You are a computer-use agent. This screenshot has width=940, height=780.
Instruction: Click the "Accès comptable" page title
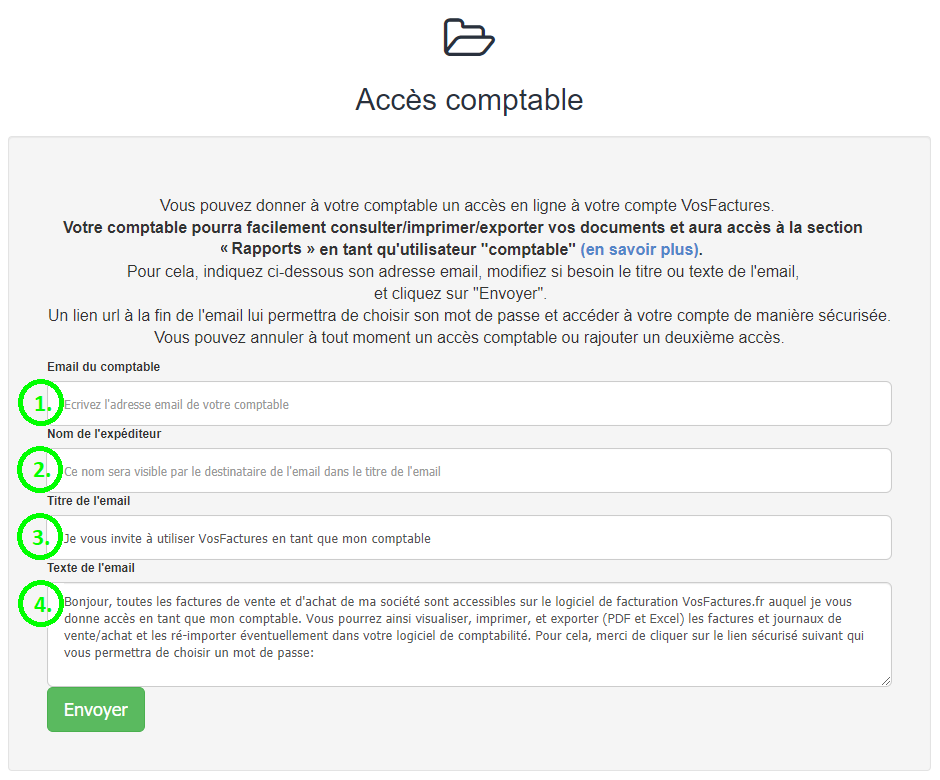click(x=469, y=100)
